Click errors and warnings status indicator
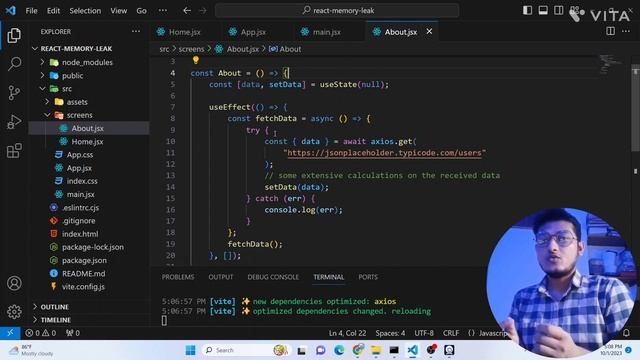This screenshot has width=640, height=360. coord(40,333)
